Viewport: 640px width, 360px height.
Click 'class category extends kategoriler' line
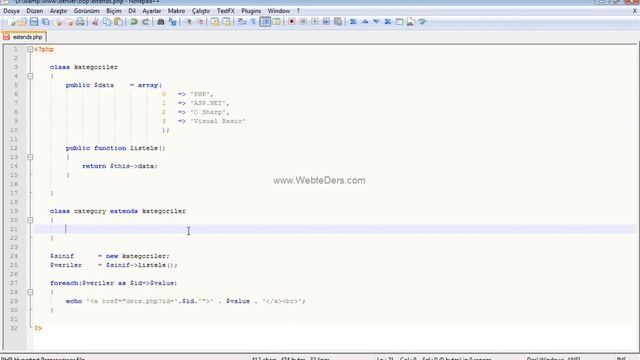[118, 211]
